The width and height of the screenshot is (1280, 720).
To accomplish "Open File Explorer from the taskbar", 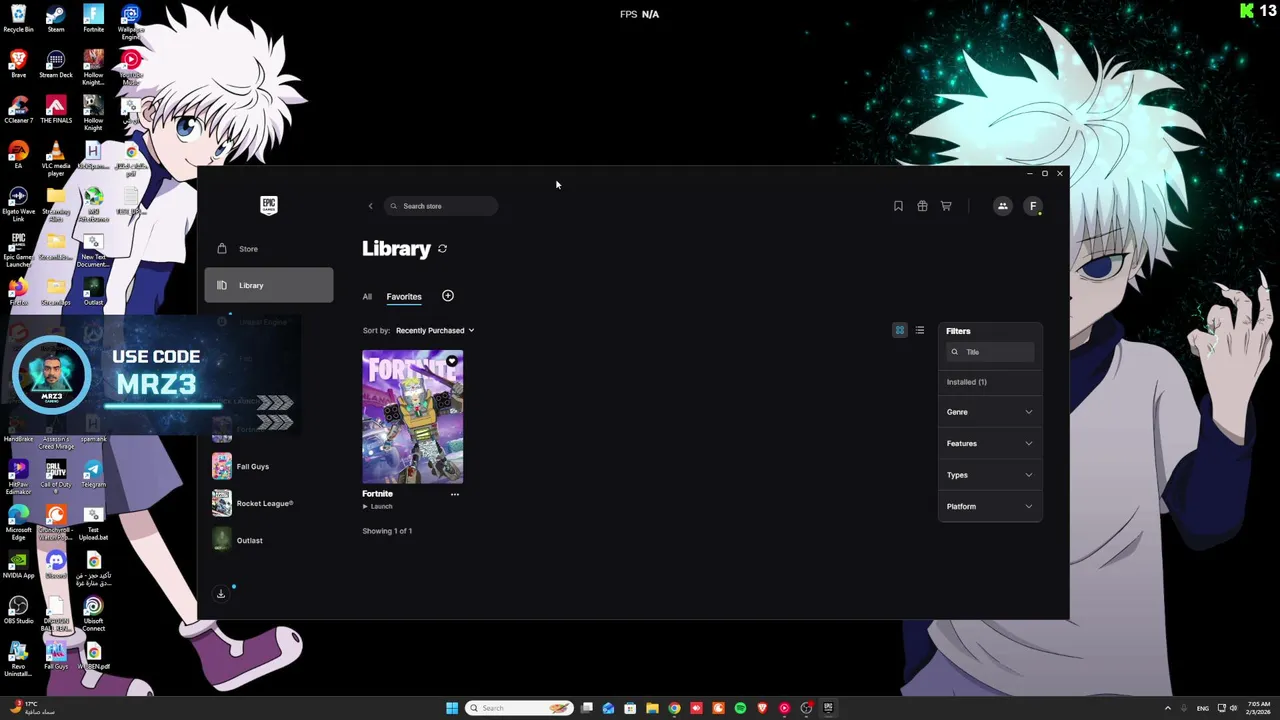I will click(652, 708).
